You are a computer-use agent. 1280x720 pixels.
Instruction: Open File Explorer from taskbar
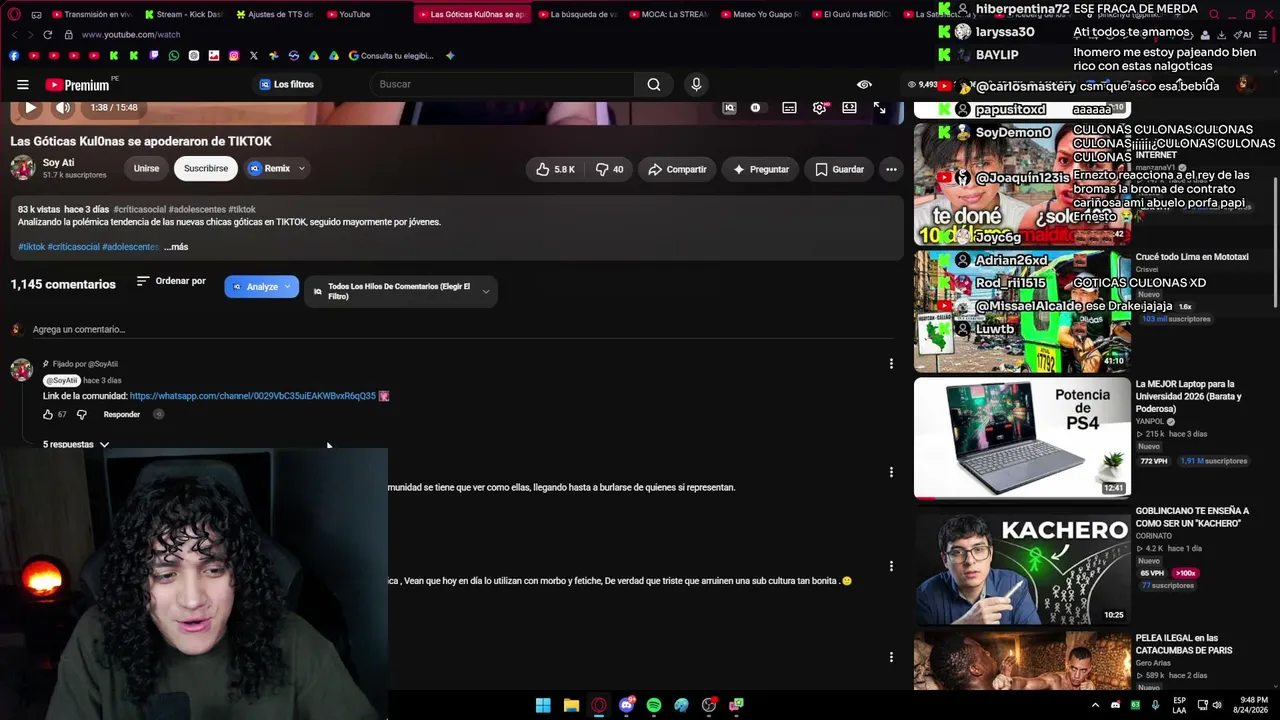pos(571,705)
